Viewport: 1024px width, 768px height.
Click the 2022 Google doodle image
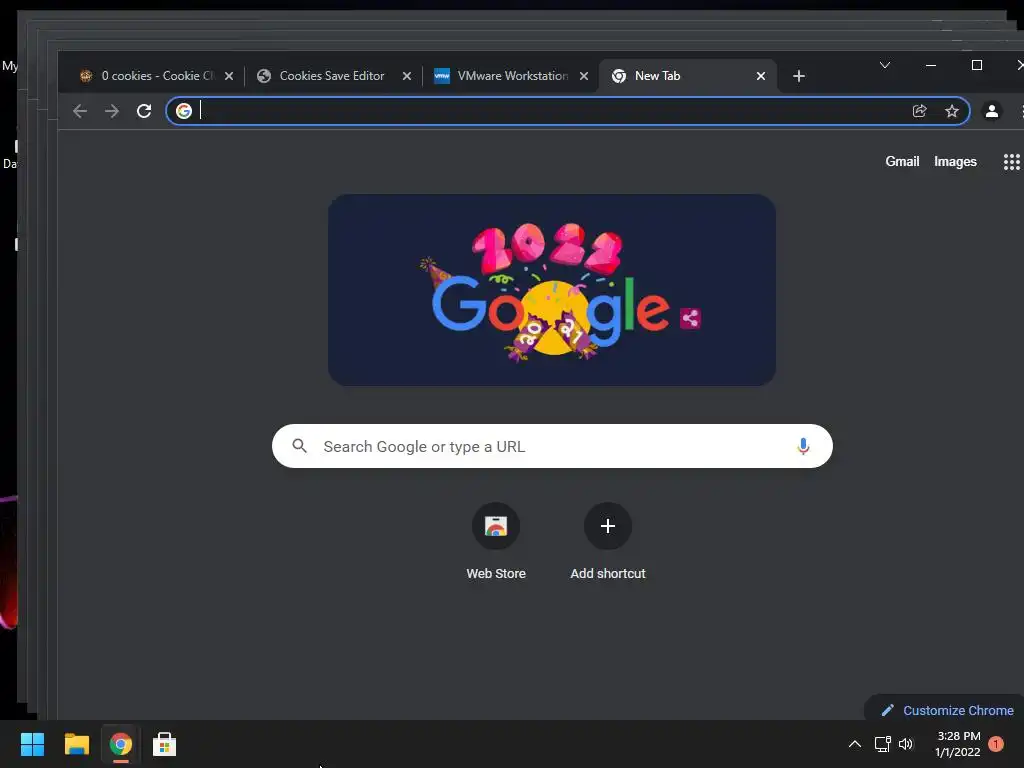pos(552,290)
